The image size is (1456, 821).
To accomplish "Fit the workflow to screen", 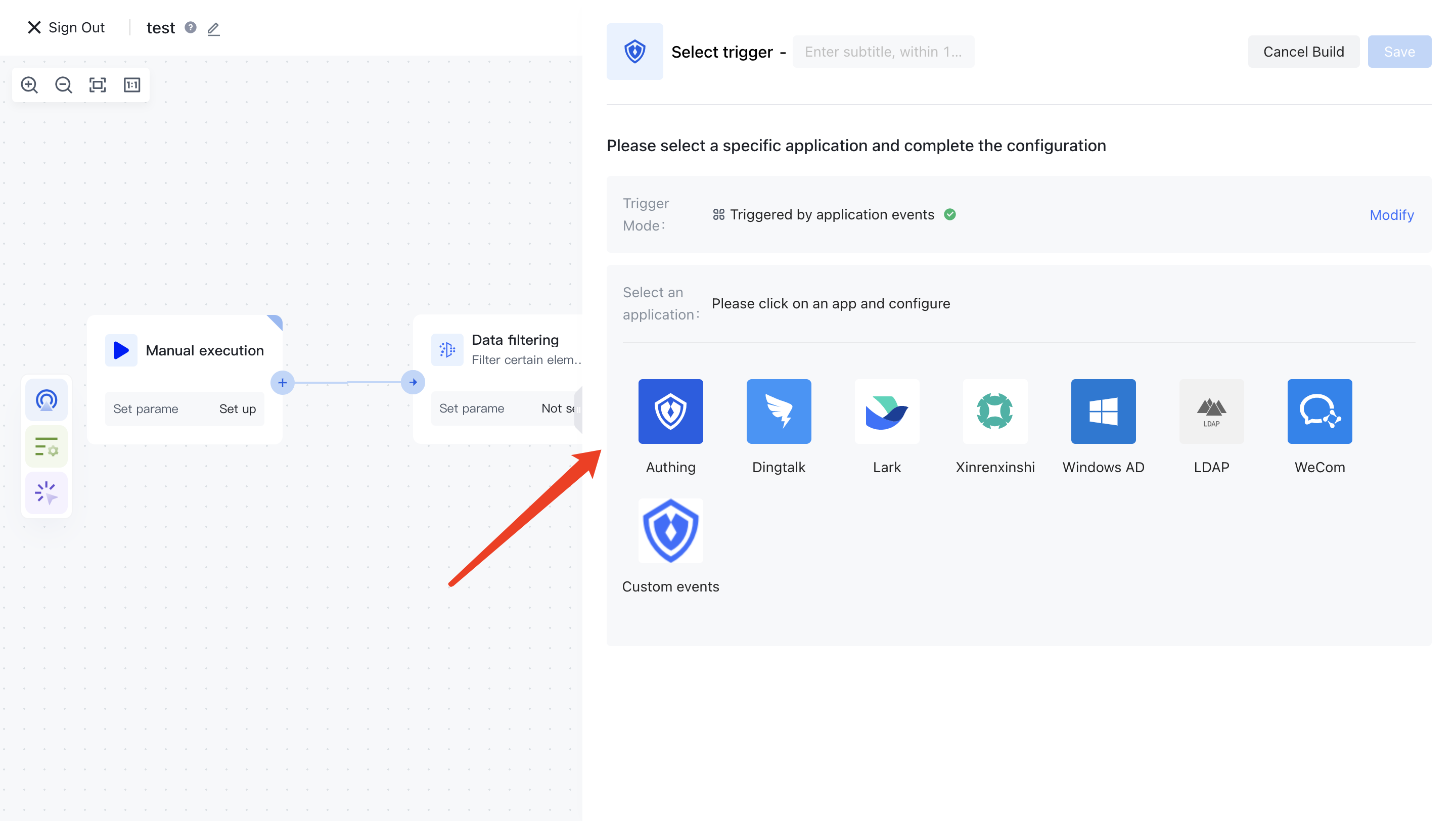I will pyautogui.click(x=98, y=85).
